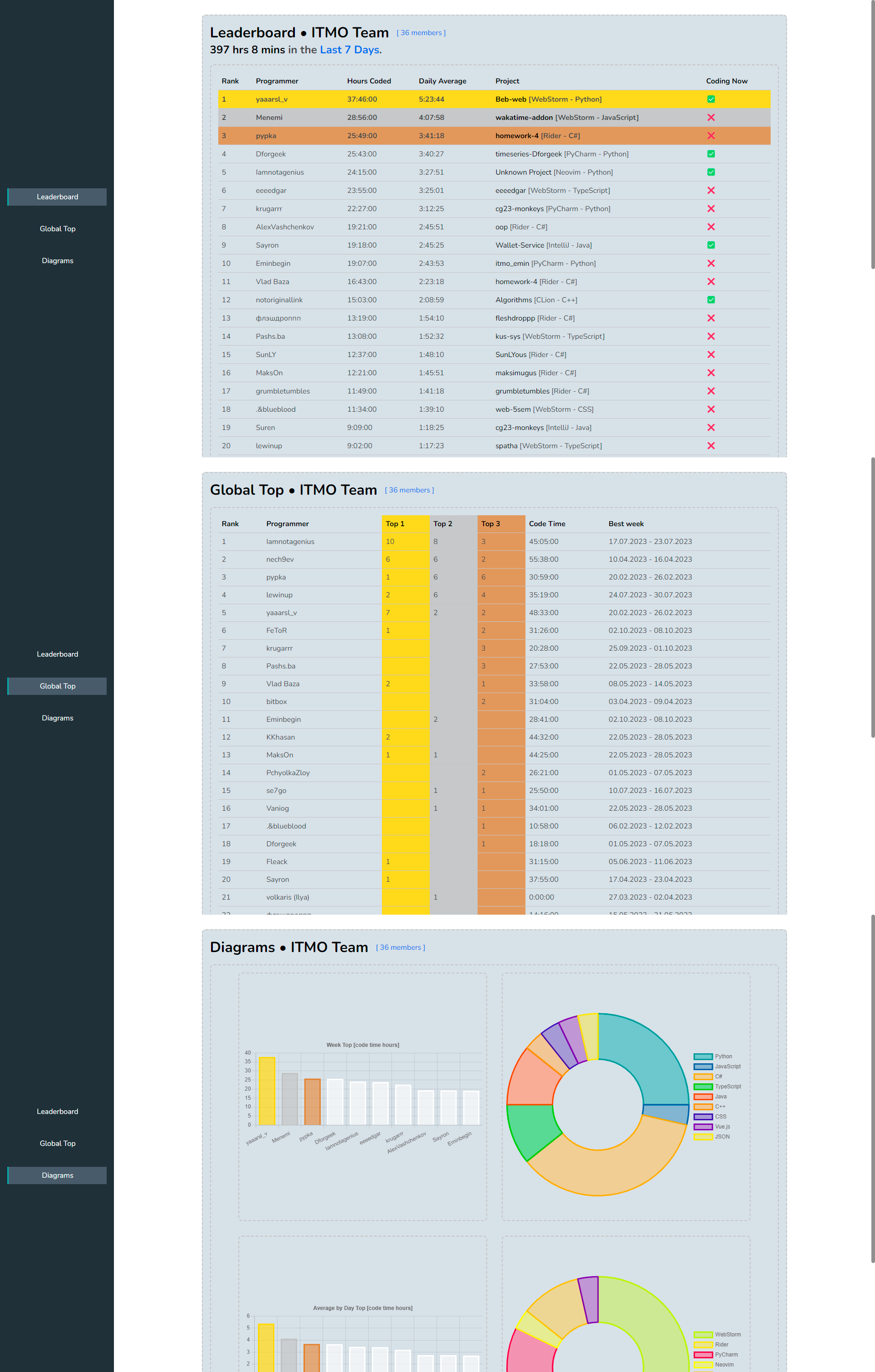Go to Diagrams from top sidebar
Screen dimensions: 875x1372
point(57,260)
